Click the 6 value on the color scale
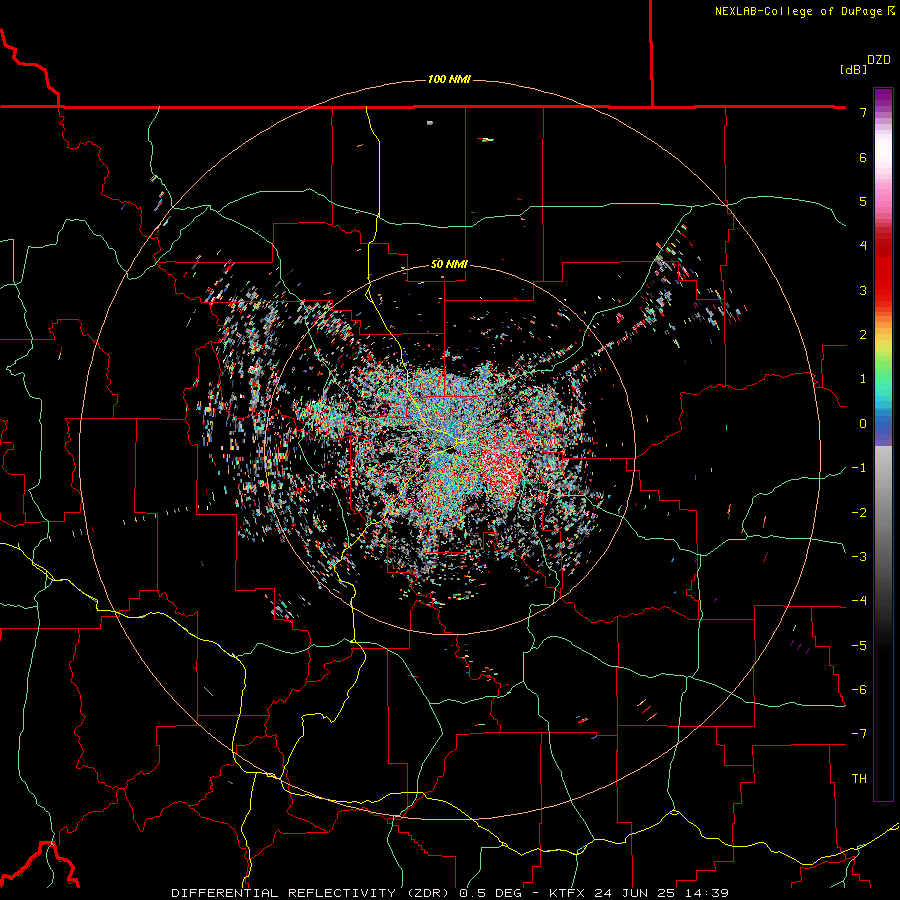This screenshot has height=900, width=900. click(x=863, y=157)
